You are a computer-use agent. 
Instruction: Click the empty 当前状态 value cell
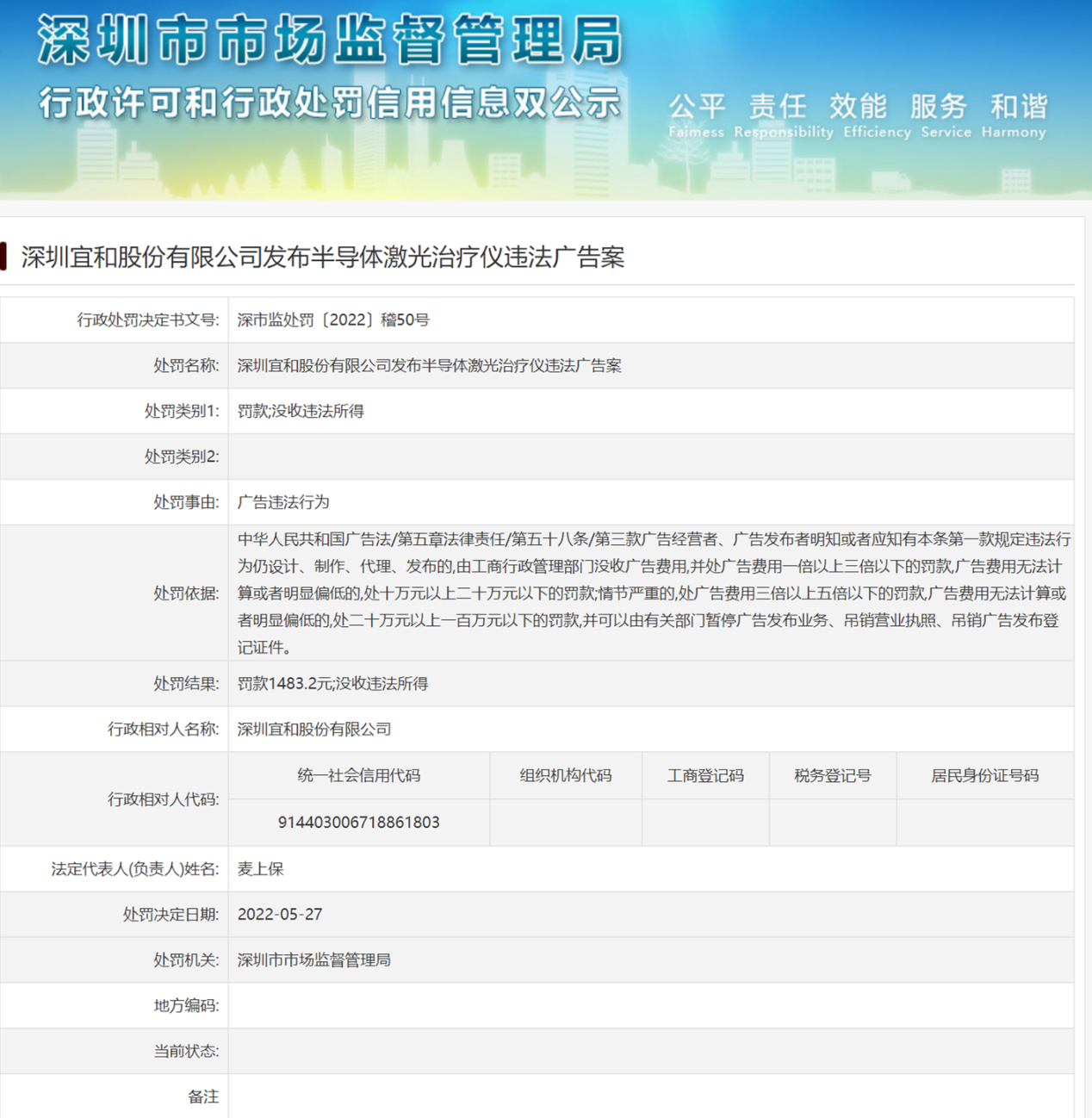coord(650,1051)
